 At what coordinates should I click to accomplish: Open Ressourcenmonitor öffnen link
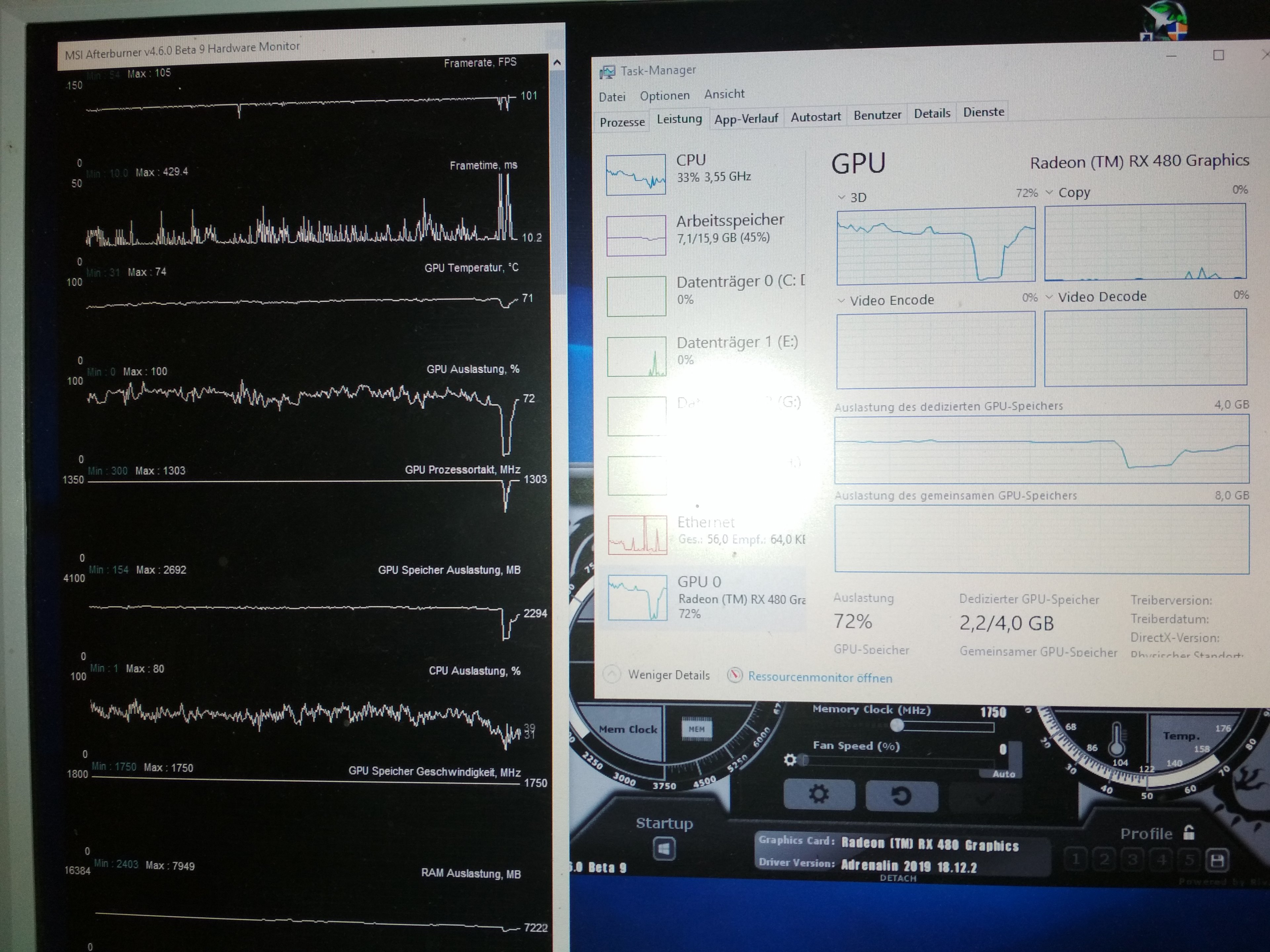[820, 677]
